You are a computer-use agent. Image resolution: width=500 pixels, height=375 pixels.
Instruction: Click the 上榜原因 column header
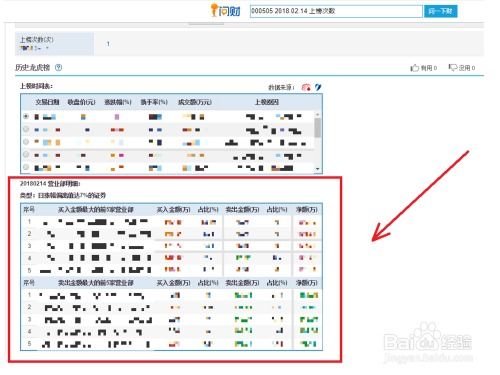pyautogui.click(x=267, y=102)
